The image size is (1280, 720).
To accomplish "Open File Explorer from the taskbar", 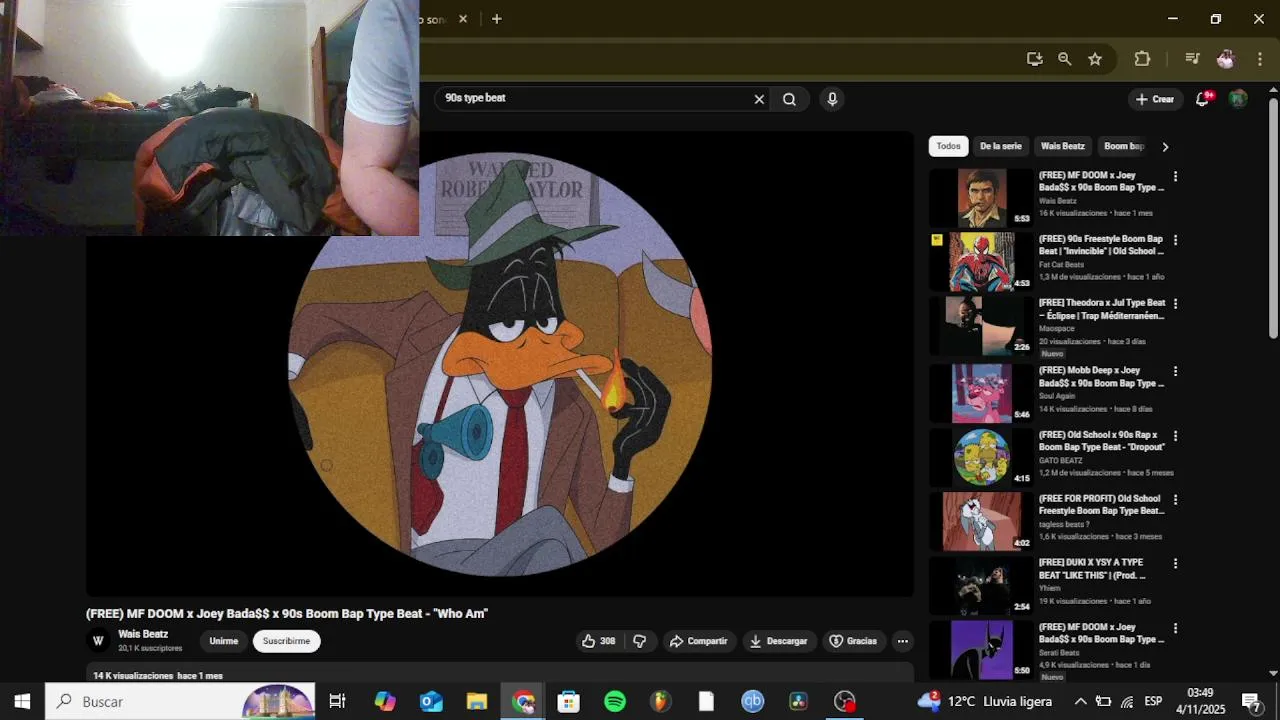I will pos(477,702).
